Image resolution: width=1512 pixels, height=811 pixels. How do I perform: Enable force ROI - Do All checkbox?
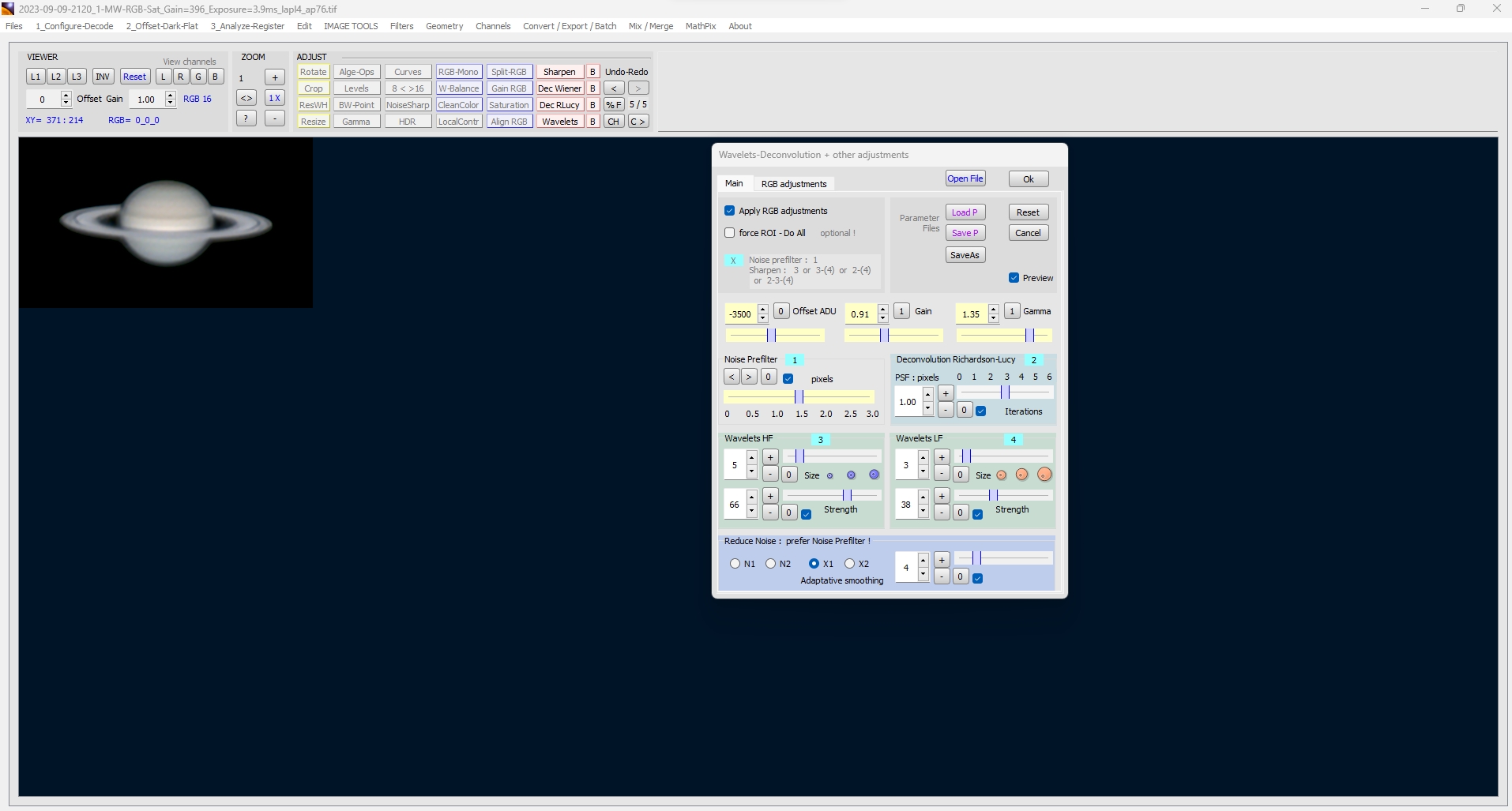click(730, 233)
